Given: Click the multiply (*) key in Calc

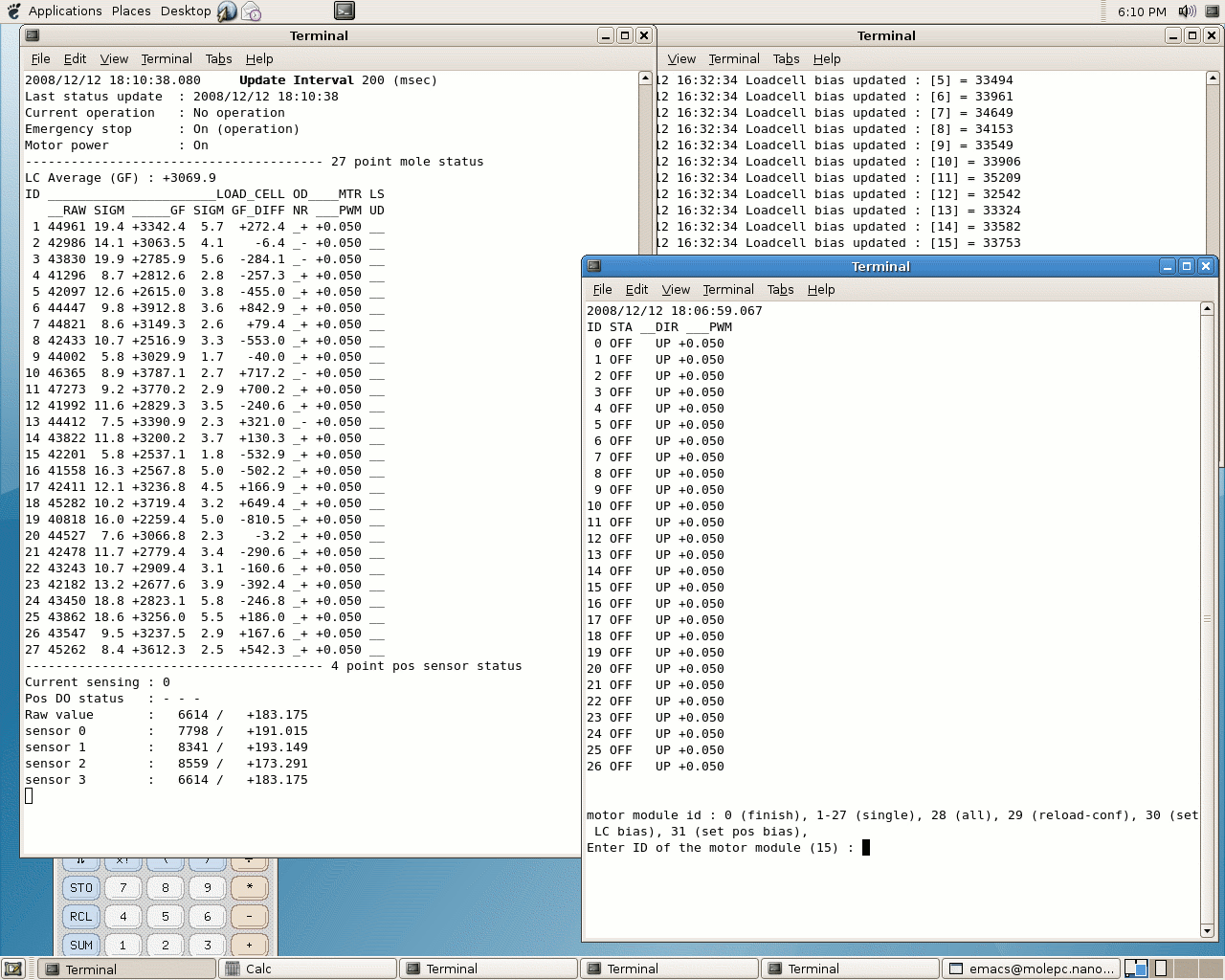Looking at the screenshot, I should pos(250,887).
